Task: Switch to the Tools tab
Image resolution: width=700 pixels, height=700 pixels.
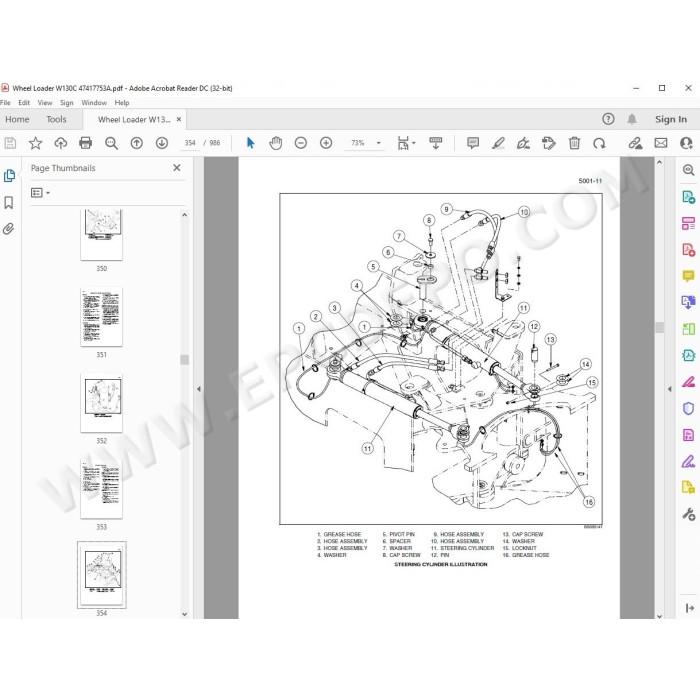Action: (x=56, y=119)
